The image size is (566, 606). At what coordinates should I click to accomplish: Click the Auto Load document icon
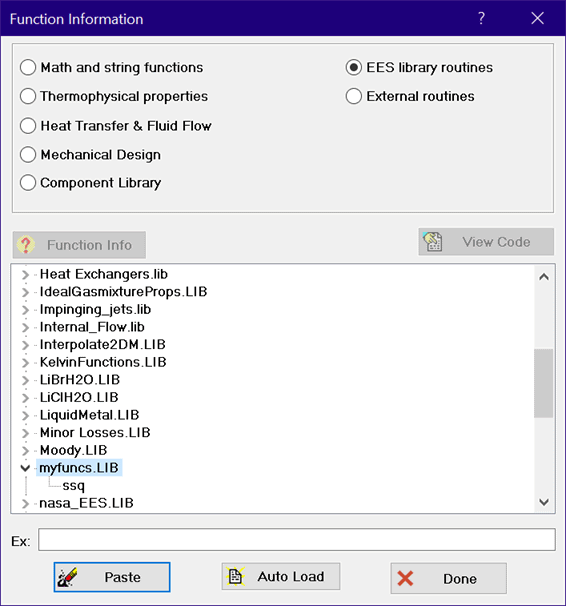[236, 576]
